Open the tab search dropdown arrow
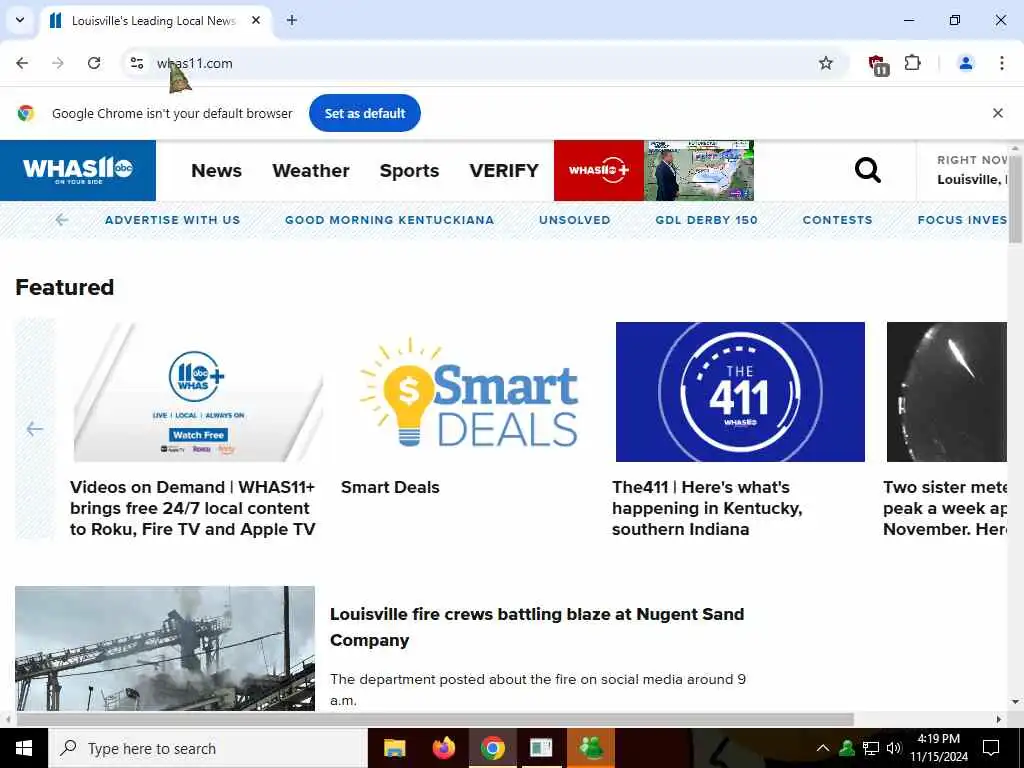Viewport: 1024px width, 768px height. click(20, 20)
